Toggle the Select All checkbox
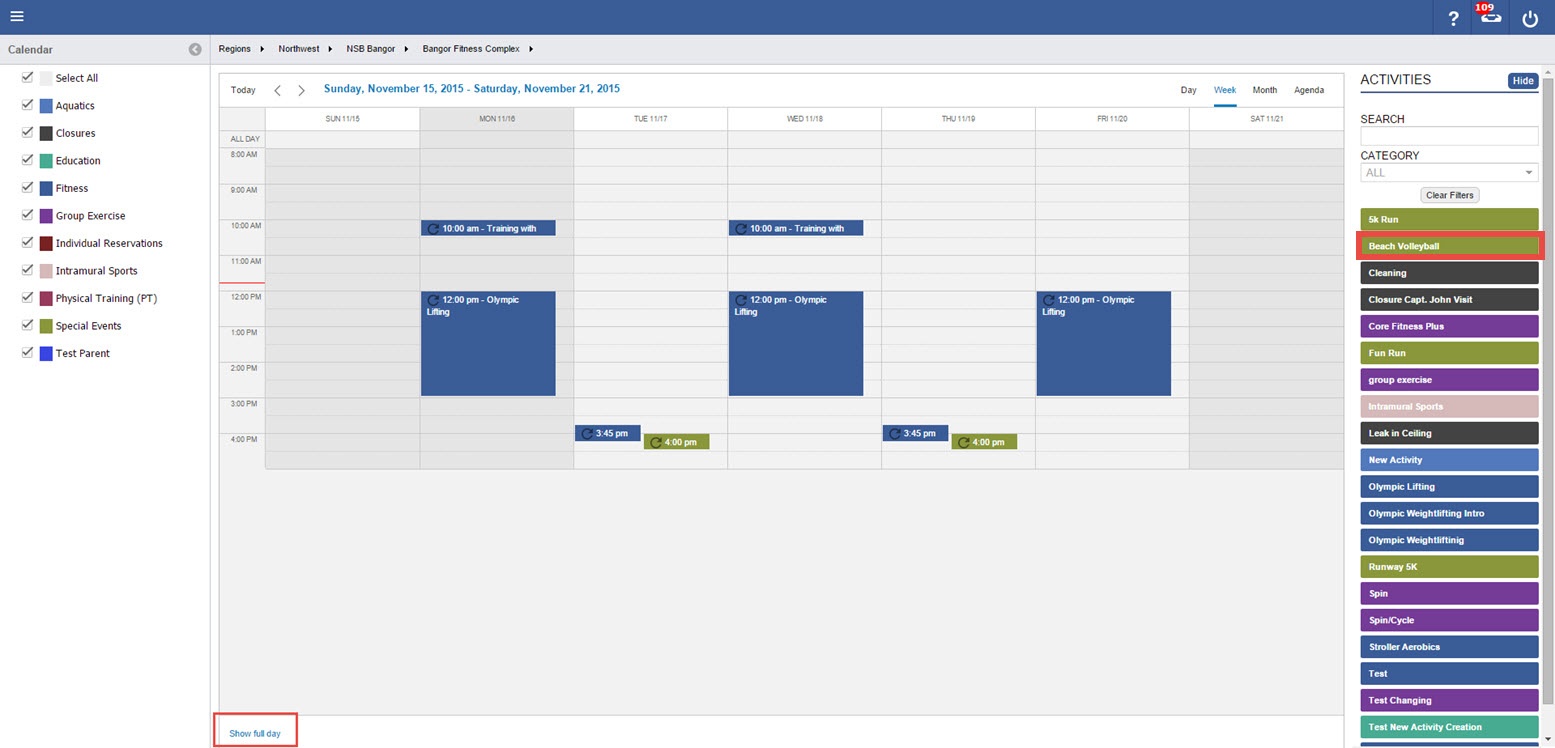The width and height of the screenshot is (1555, 748). pyautogui.click(x=28, y=78)
